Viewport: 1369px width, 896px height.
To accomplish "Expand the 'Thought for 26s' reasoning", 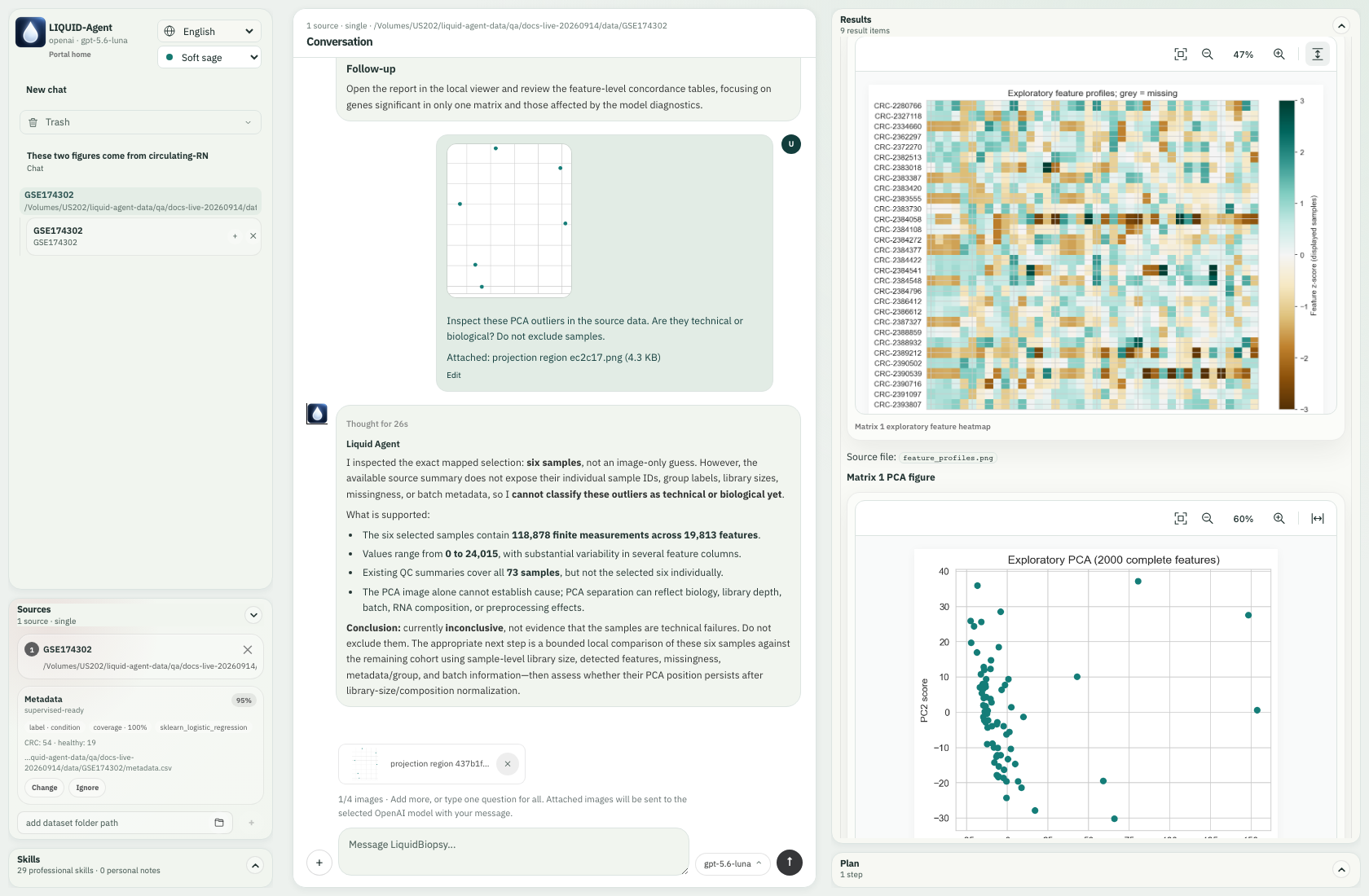I will pos(377,424).
